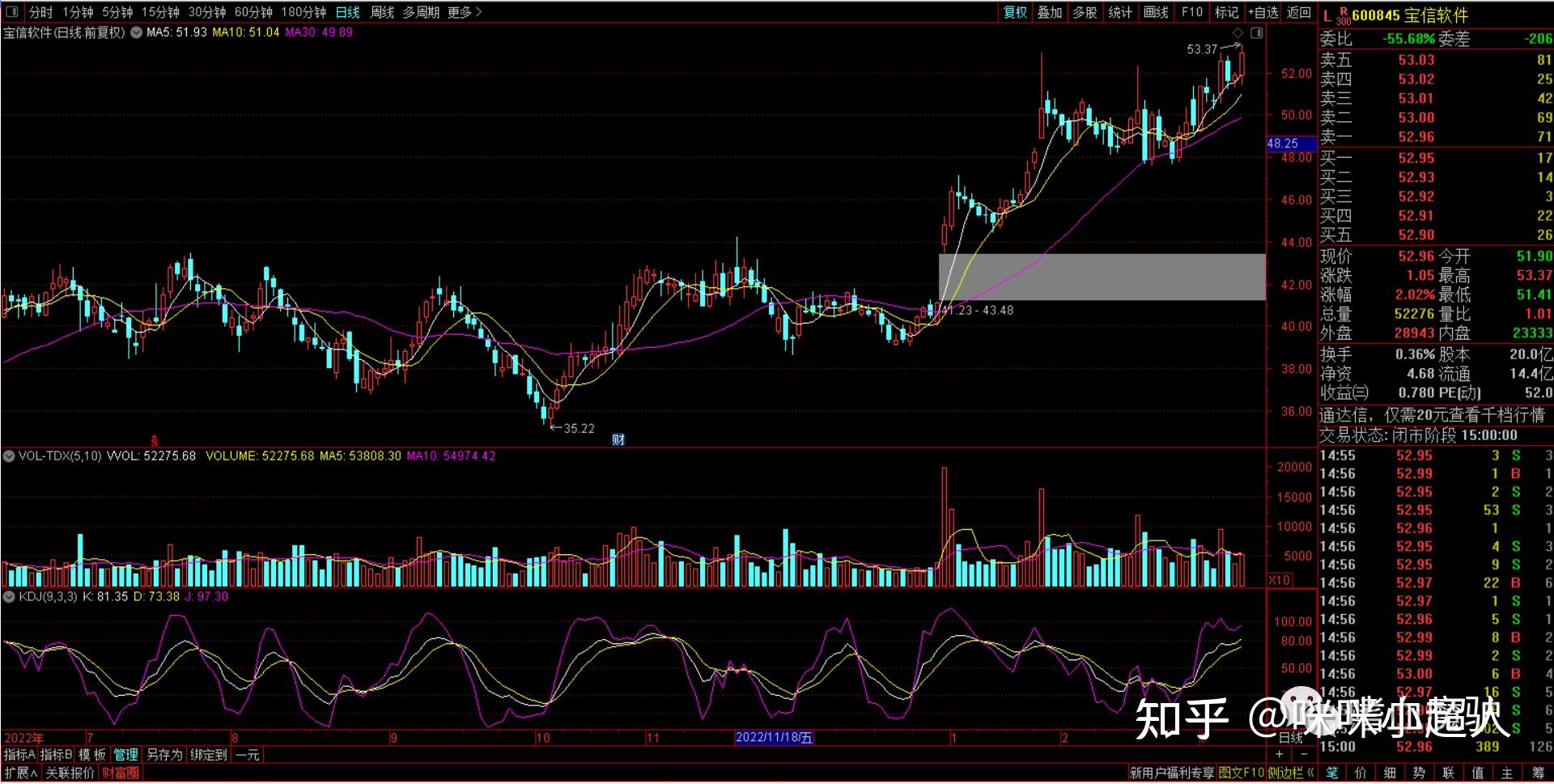Select the 值 value tab
The height and width of the screenshot is (784, 1554).
point(1477,773)
